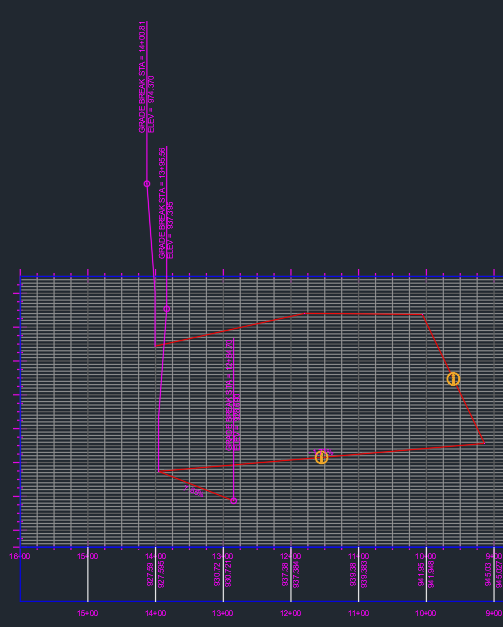Select band elevation value 941.948

coord(432,574)
